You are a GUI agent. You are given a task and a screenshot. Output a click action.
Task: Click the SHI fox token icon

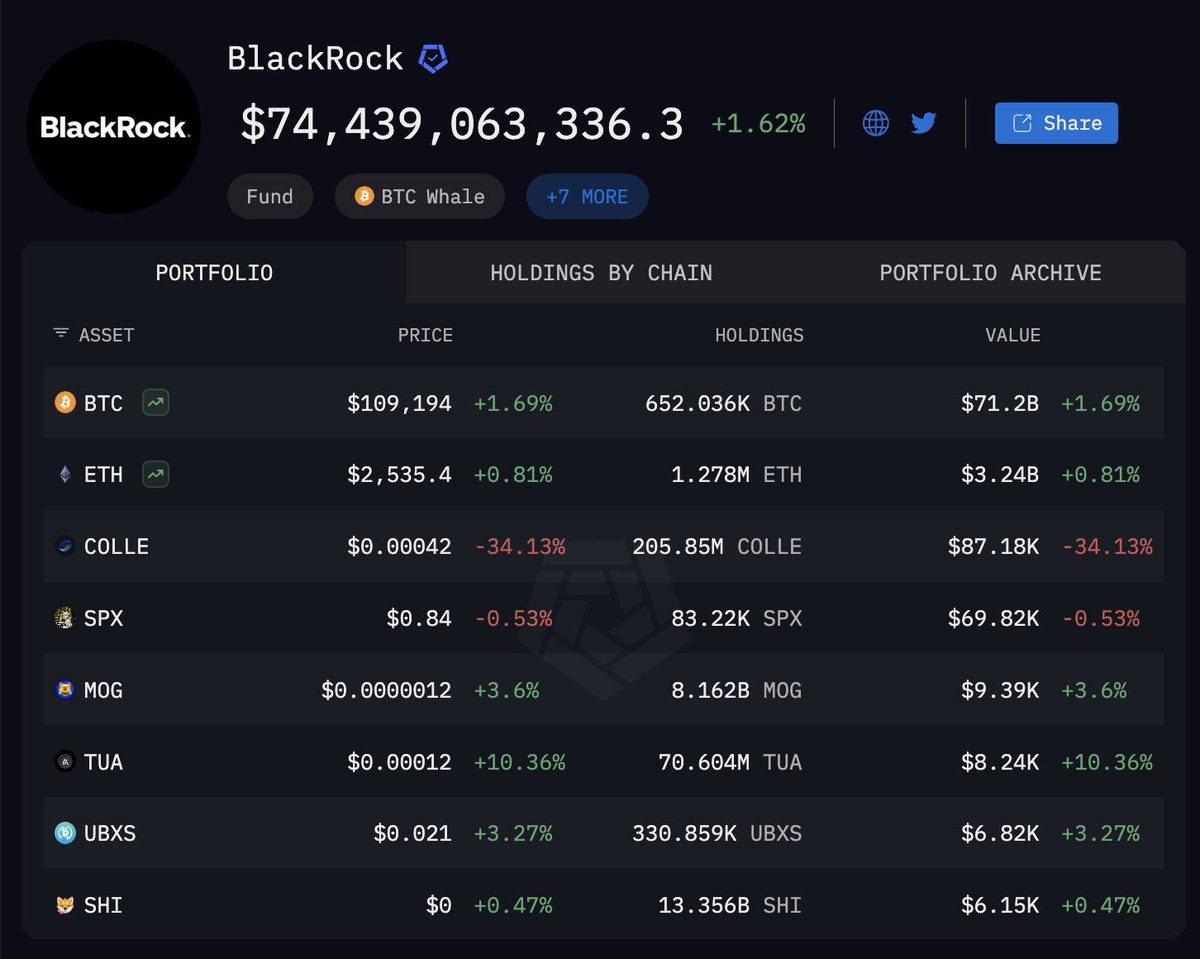[63, 905]
